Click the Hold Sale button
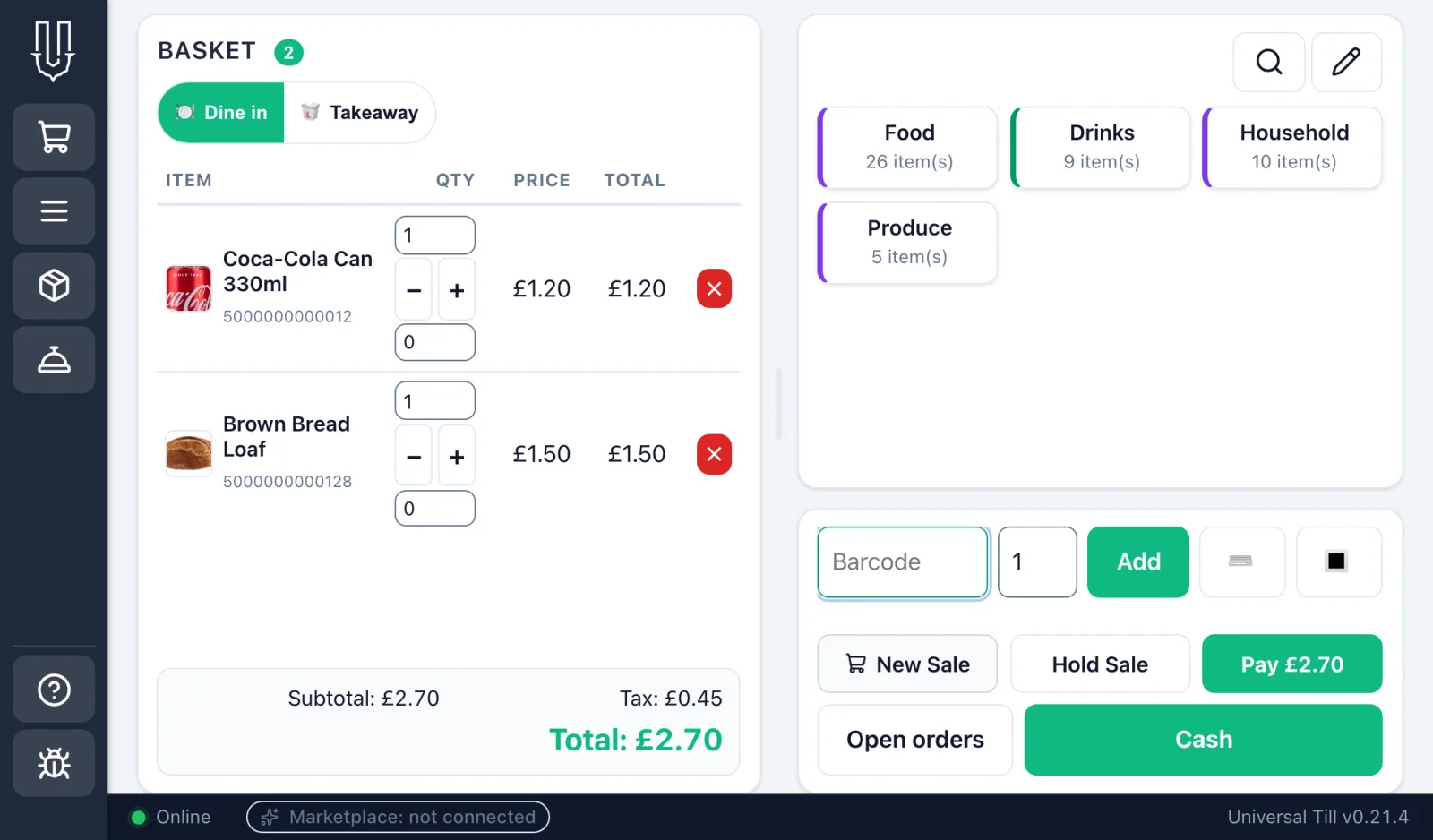1433x840 pixels. [1100, 664]
